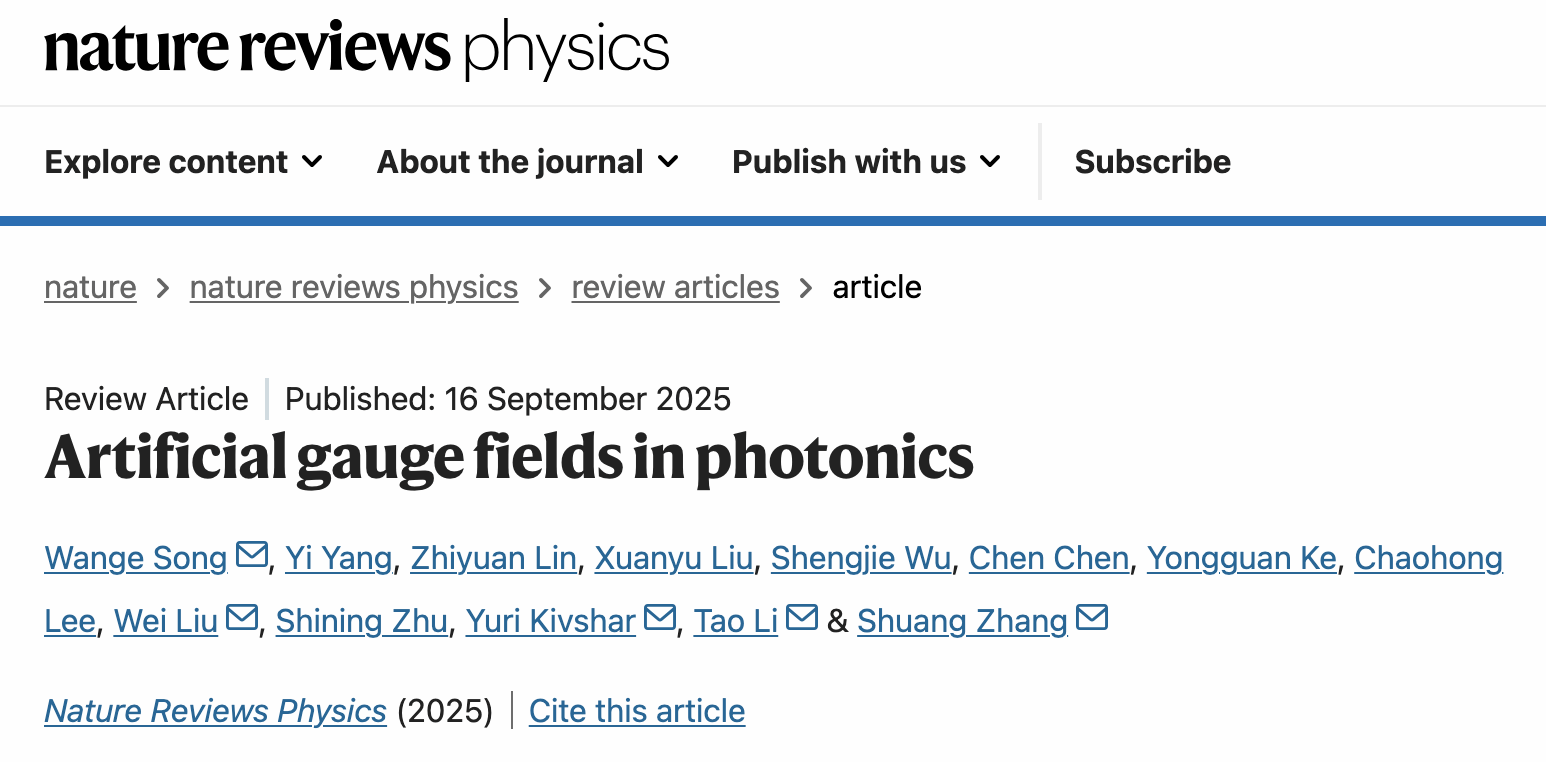Open author Chen Chen's profile link
This screenshot has height=762, width=1546.
(1049, 558)
